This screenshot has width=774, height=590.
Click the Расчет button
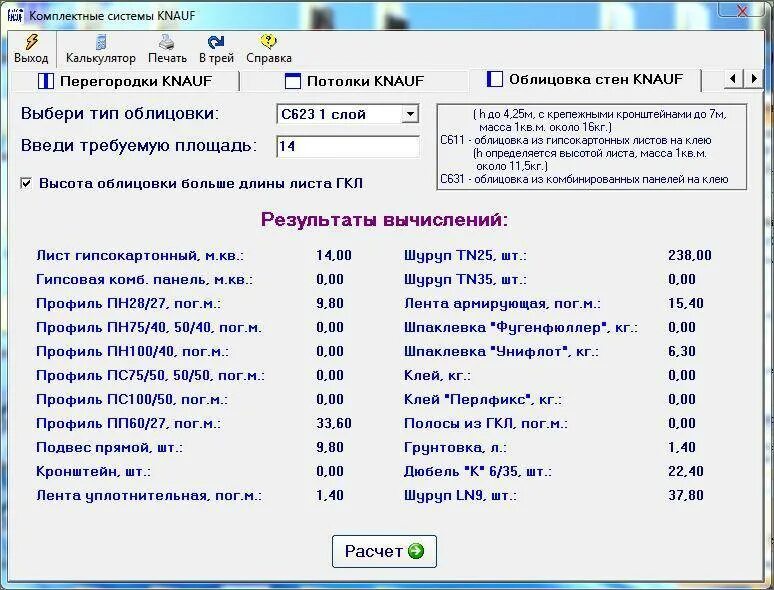click(384, 551)
